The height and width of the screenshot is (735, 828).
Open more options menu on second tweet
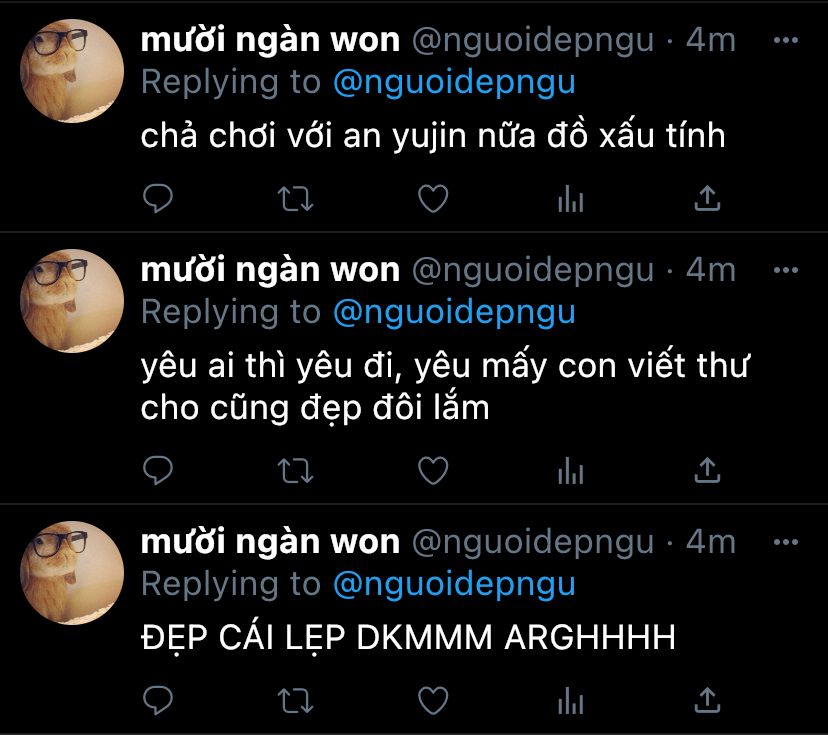point(786,270)
